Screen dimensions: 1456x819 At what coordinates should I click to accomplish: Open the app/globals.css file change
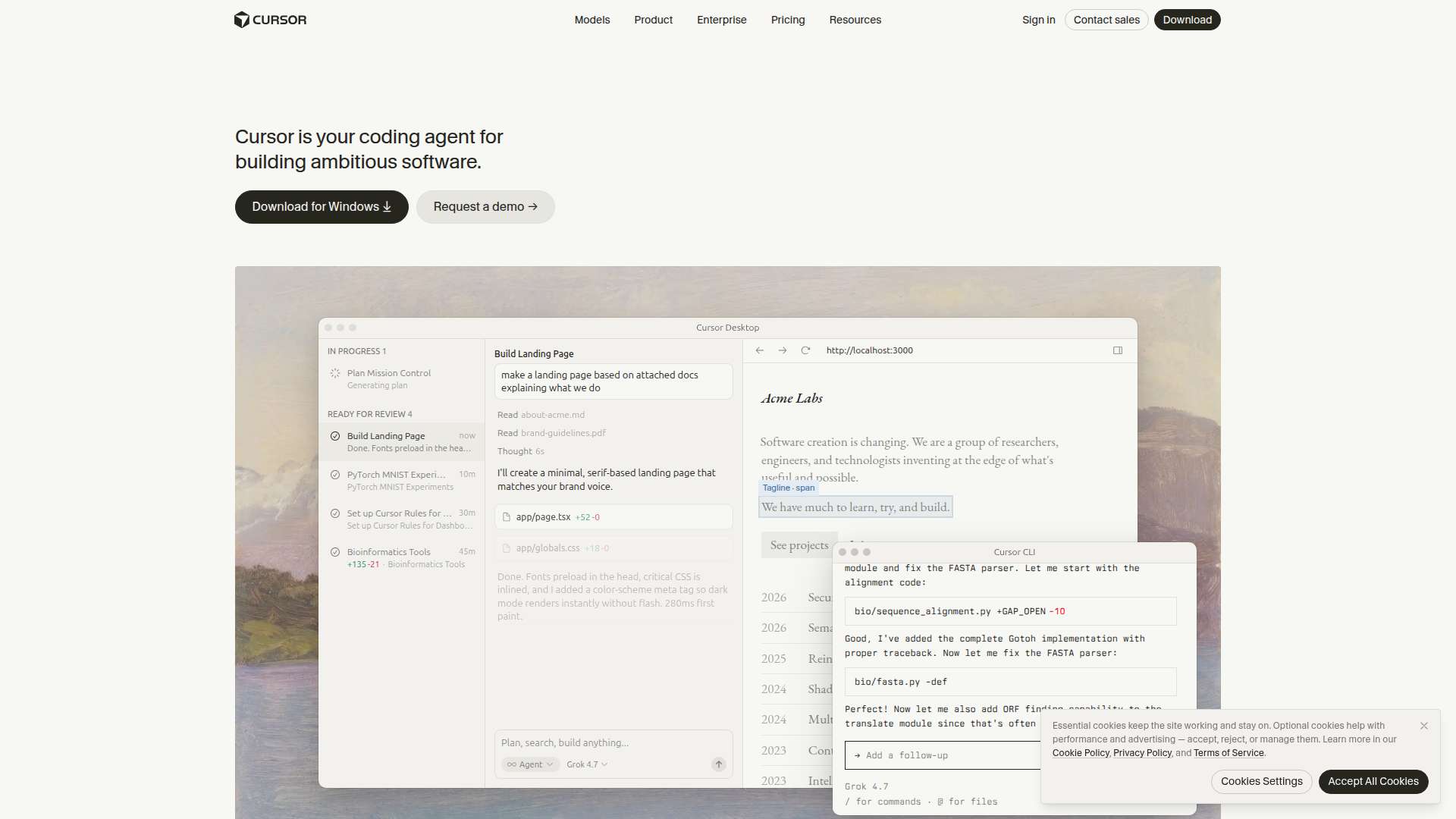pos(613,548)
